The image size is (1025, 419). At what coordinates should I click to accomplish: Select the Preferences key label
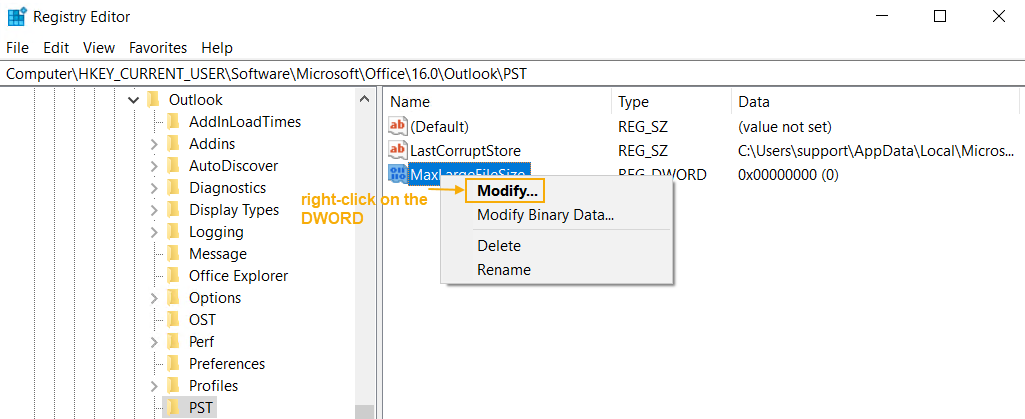coord(227,363)
